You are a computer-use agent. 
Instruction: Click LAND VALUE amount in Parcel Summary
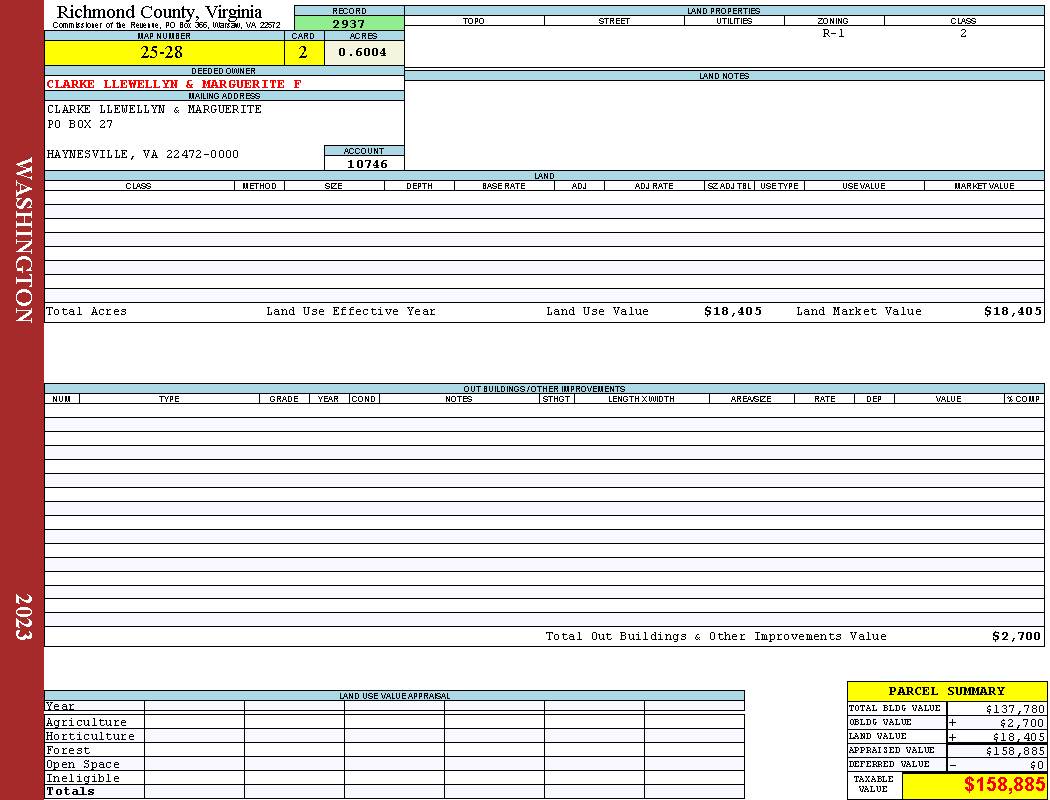(x=1019, y=737)
